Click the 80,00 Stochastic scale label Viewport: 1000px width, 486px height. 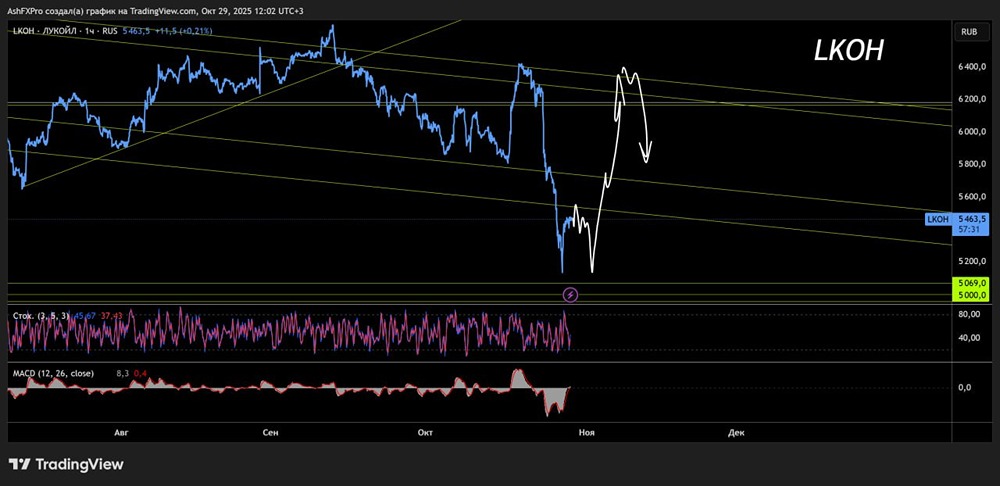pyautogui.click(x=970, y=314)
